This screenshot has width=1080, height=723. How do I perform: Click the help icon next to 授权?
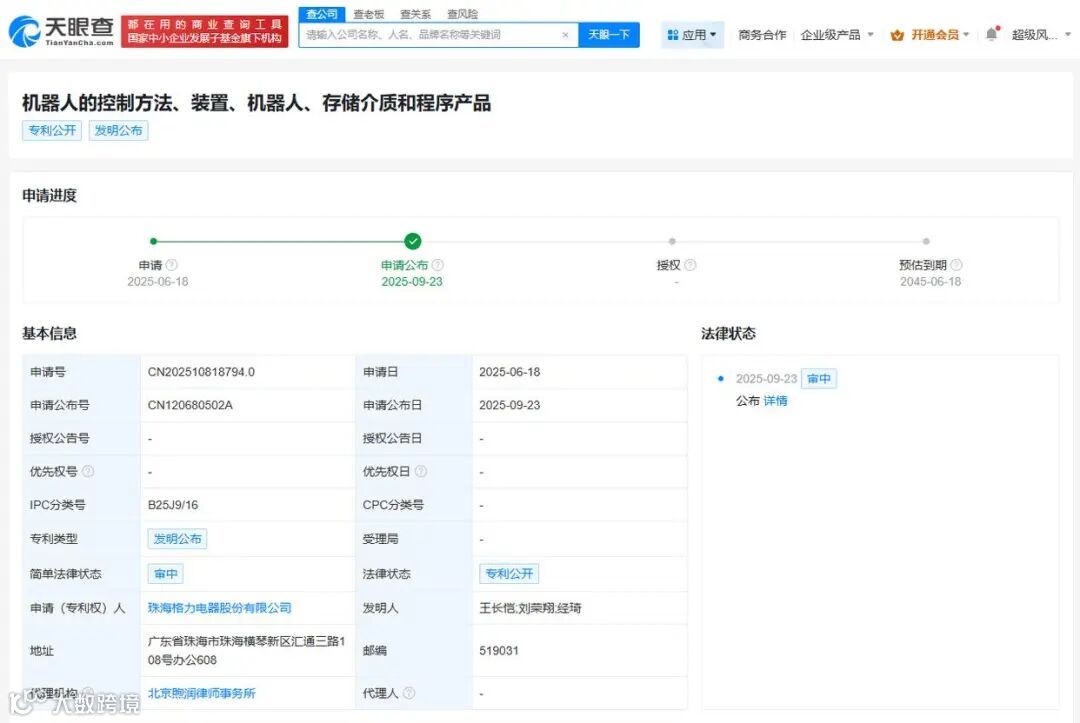[690, 265]
